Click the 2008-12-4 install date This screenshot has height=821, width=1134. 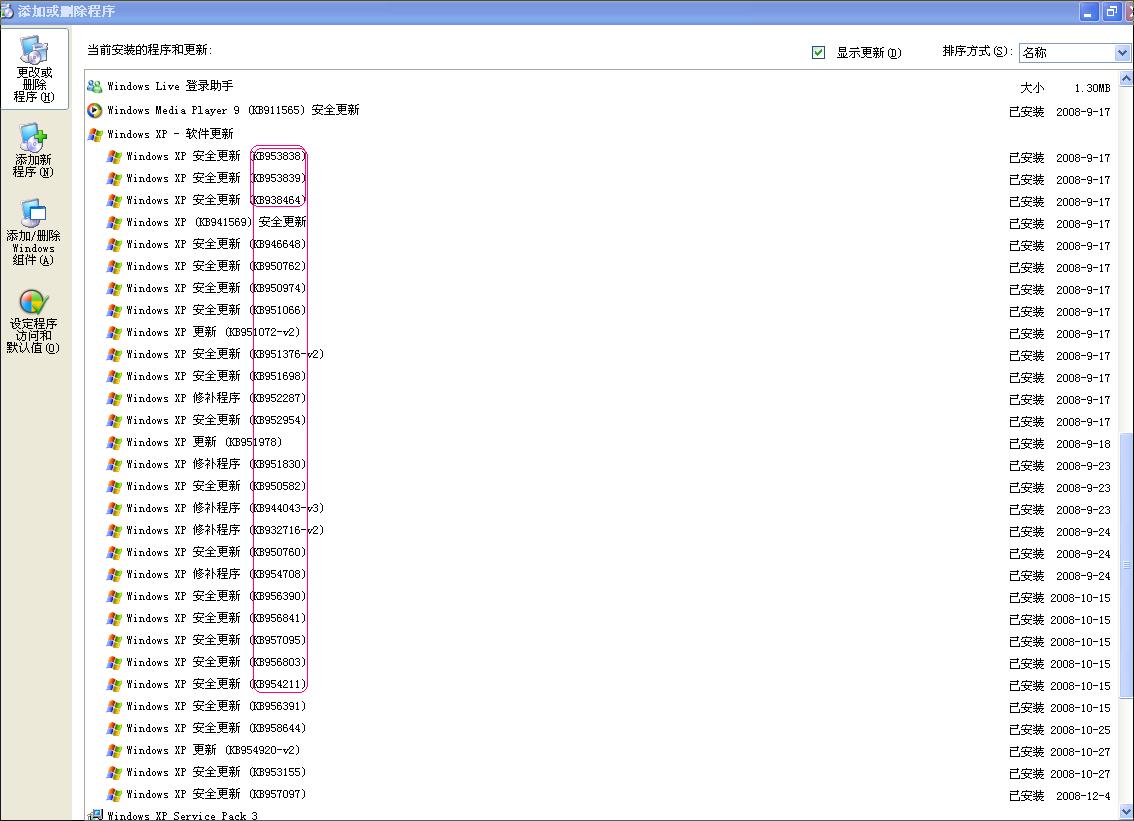pos(1083,796)
